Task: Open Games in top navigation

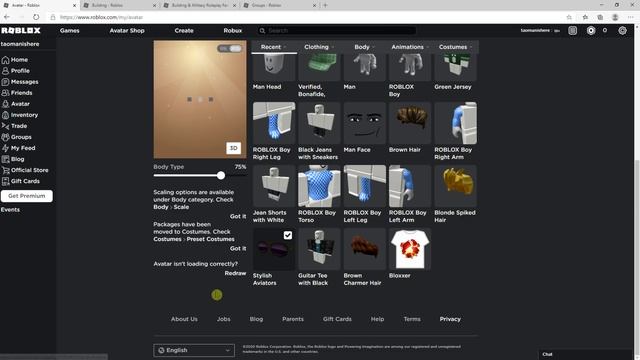Action: point(69,31)
